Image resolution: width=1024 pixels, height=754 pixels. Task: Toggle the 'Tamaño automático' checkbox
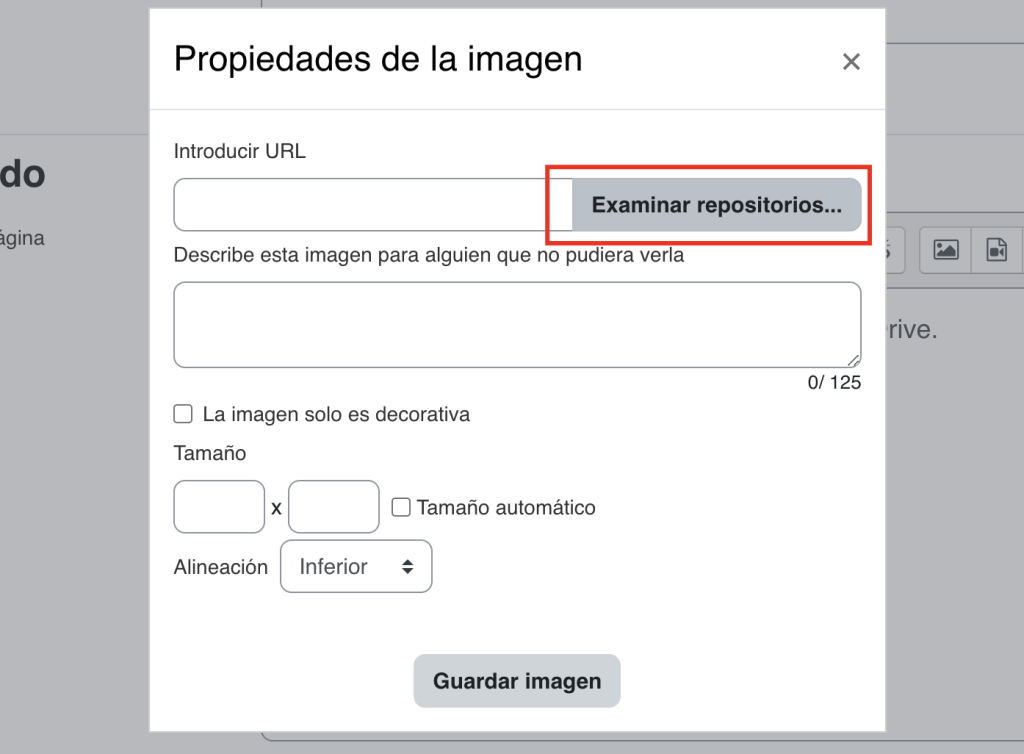click(401, 508)
